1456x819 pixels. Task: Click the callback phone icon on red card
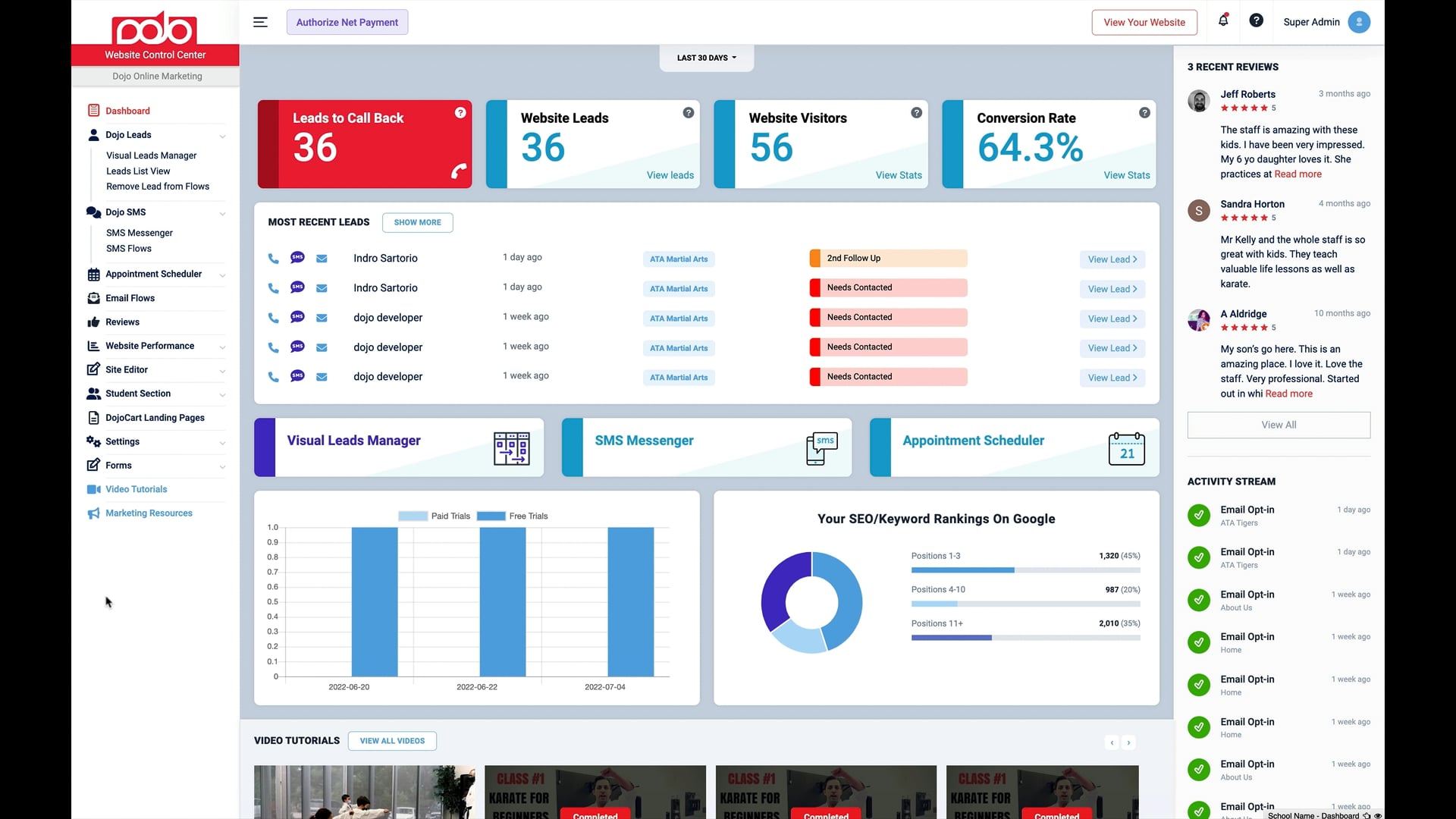[x=459, y=171]
